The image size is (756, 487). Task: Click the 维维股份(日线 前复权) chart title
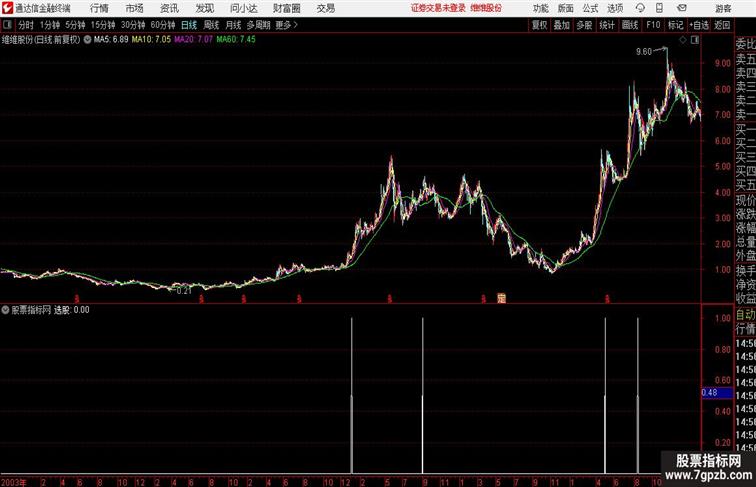click(x=41, y=40)
